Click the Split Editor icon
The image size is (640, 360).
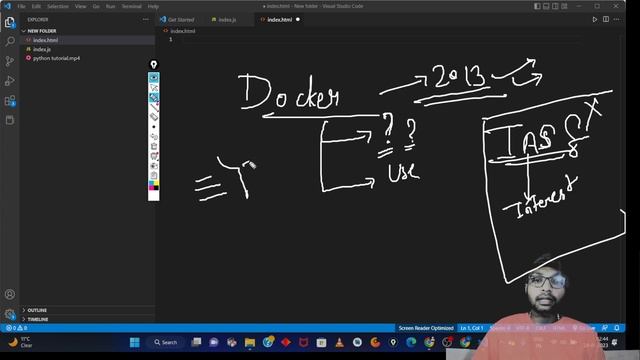(x=606, y=20)
